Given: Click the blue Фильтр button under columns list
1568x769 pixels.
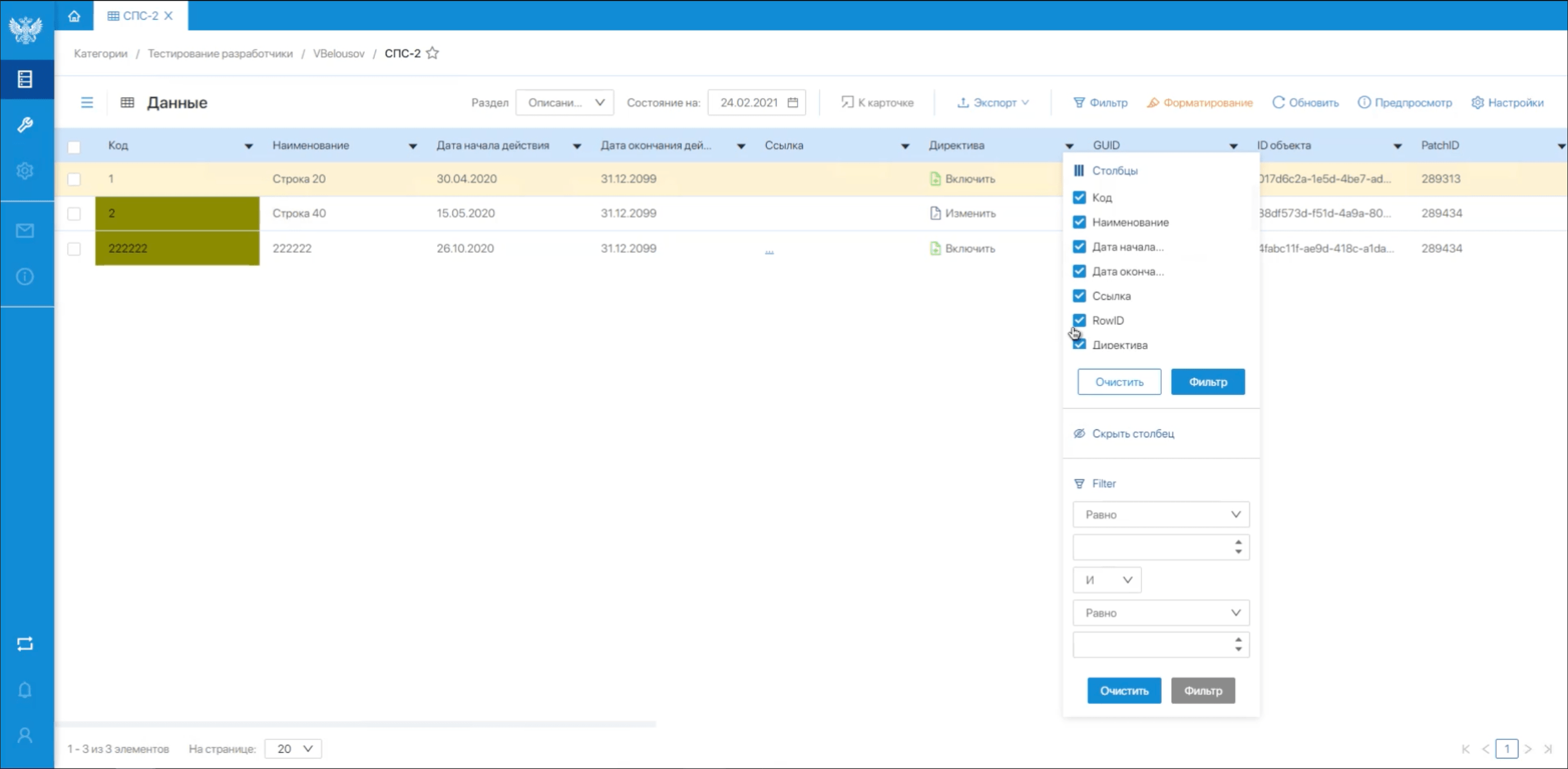Looking at the screenshot, I should (x=1208, y=382).
